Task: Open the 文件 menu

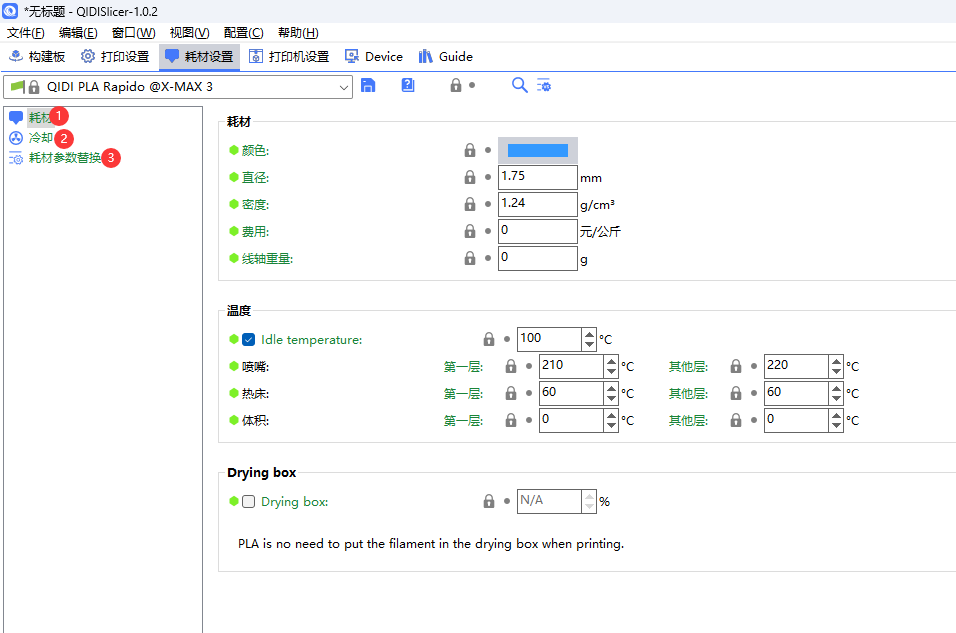Action: pos(25,33)
